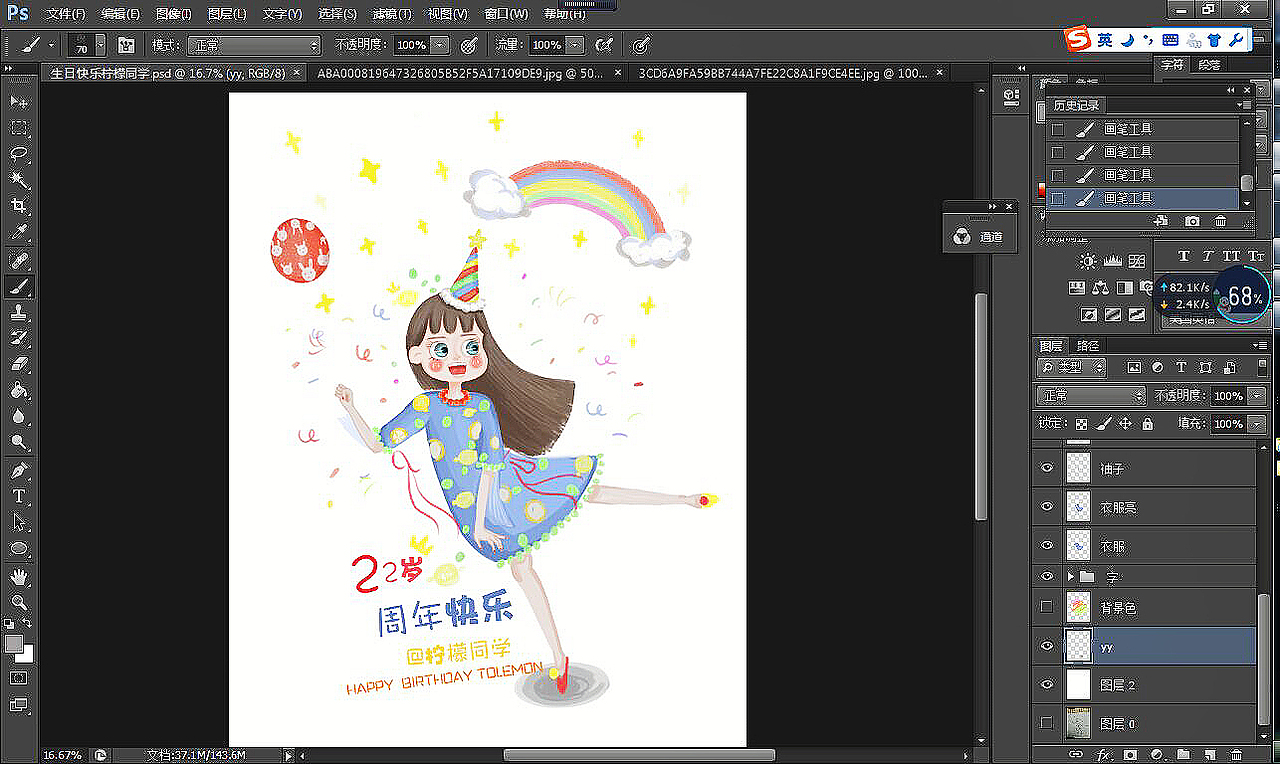Open the layer opacity dropdown arrow
Image resolution: width=1280 pixels, height=764 pixels.
click(x=1257, y=396)
